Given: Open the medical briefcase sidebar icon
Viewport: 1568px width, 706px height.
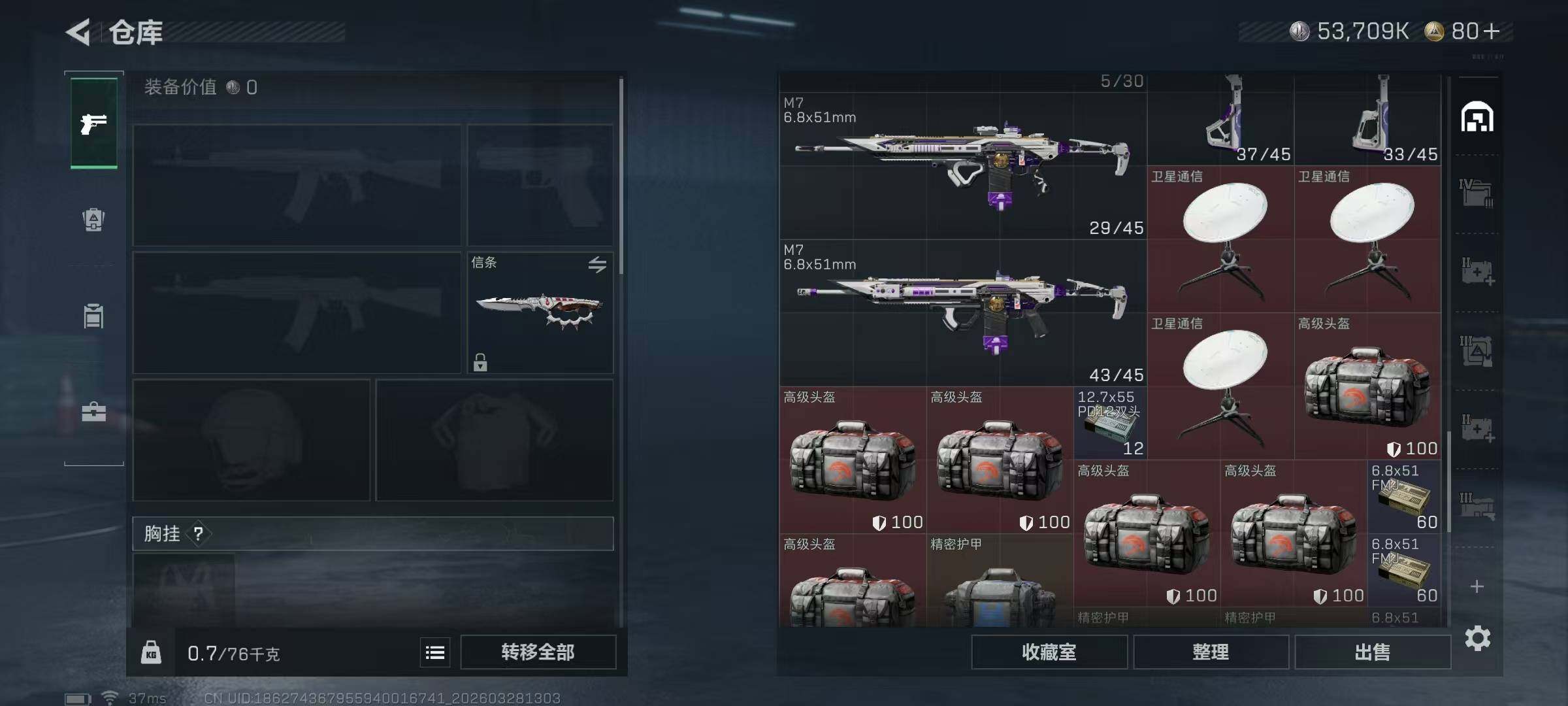Looking at the screenshot, I should 93,412.
